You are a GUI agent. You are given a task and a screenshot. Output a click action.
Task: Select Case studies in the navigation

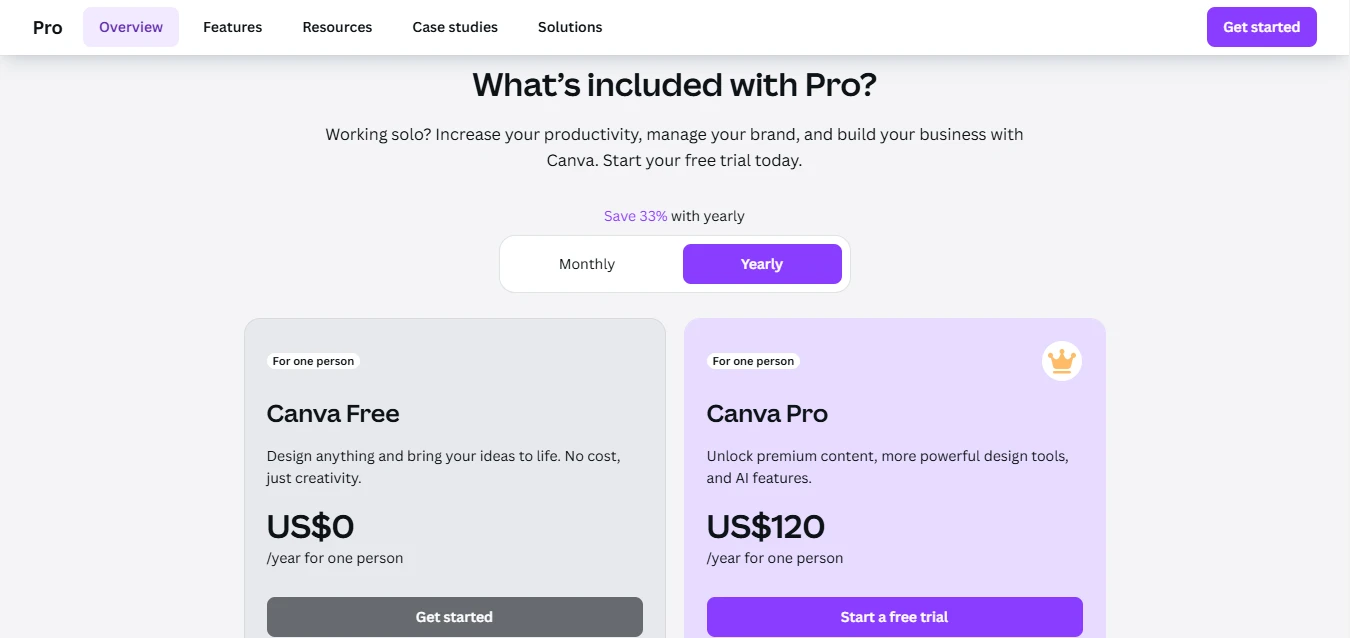(x=455, y=27)
